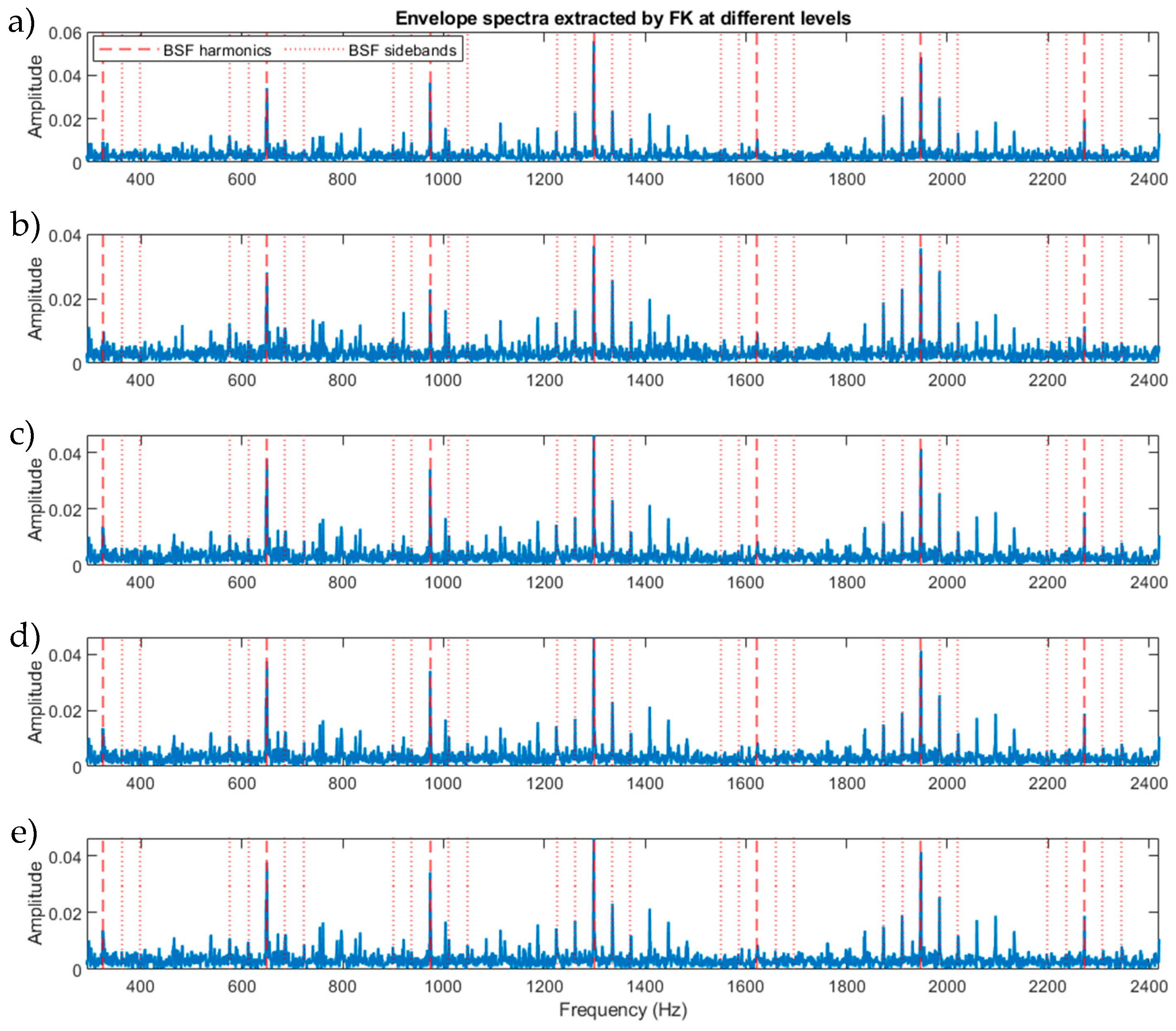Click the 400 x-tick label in panel d
This screenshot has width=1176, height=1031.
[x=140, y=783]
